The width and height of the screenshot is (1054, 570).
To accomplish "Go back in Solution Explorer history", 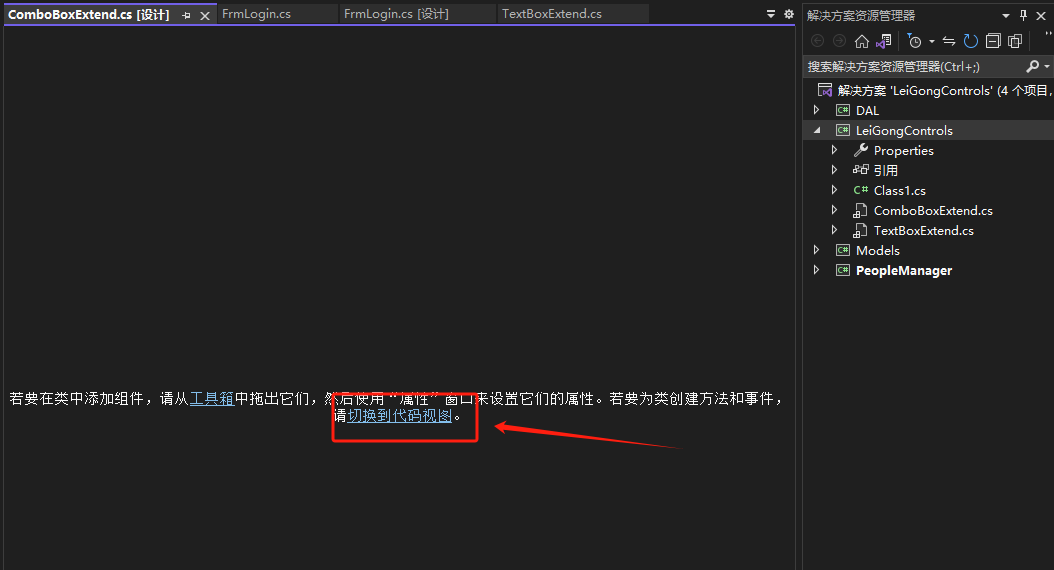I will point(817,41).
